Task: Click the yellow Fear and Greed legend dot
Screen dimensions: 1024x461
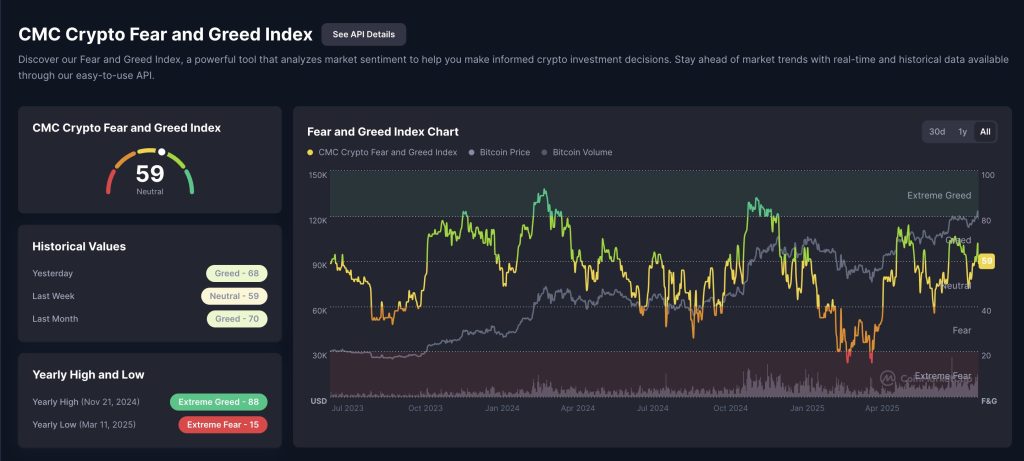Action: (311, 153)
